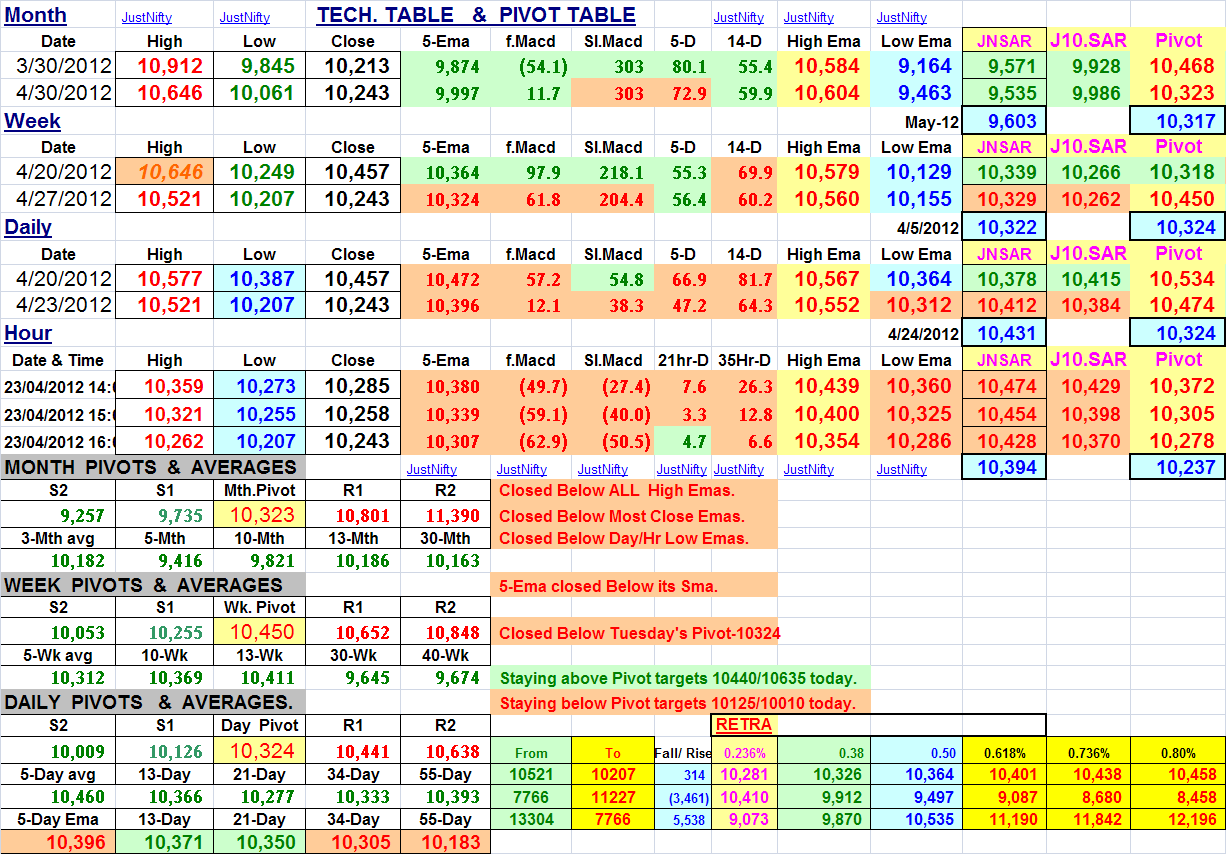Select Week J10.SAR value 10,266
This screenshot has width=1226, height=854.
(x=1089, y=172)
